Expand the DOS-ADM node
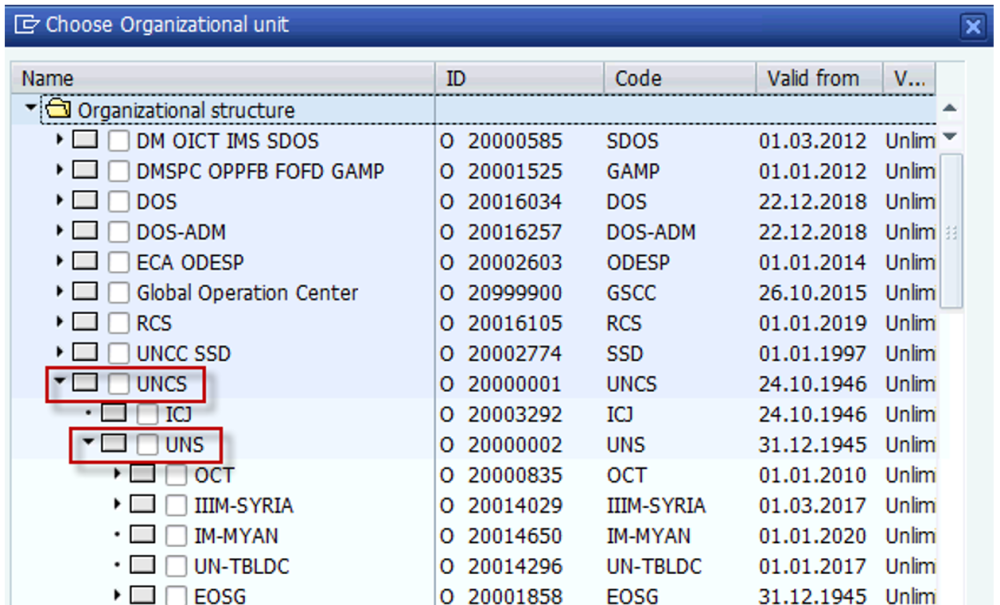 point(60,230)
